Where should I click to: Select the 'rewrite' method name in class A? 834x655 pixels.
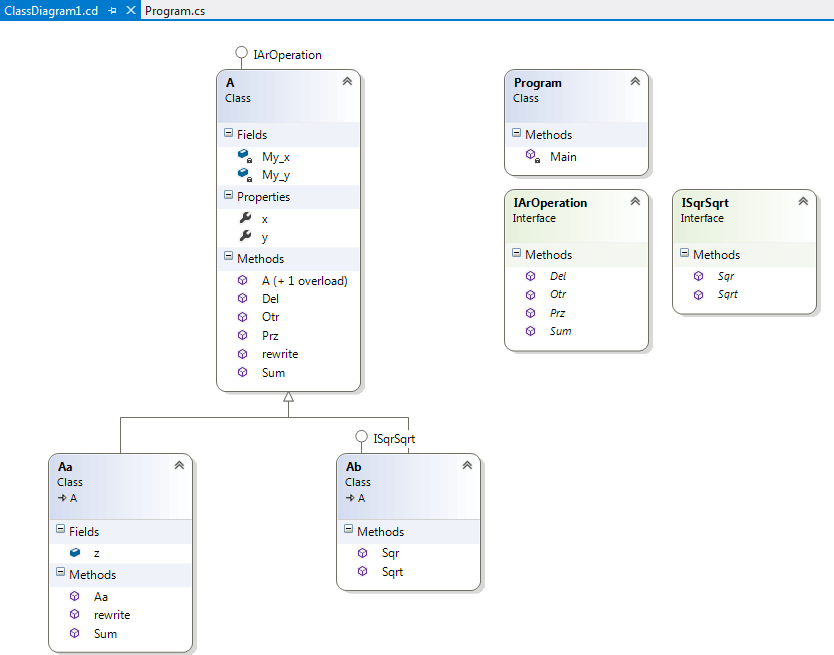[280, 354]
